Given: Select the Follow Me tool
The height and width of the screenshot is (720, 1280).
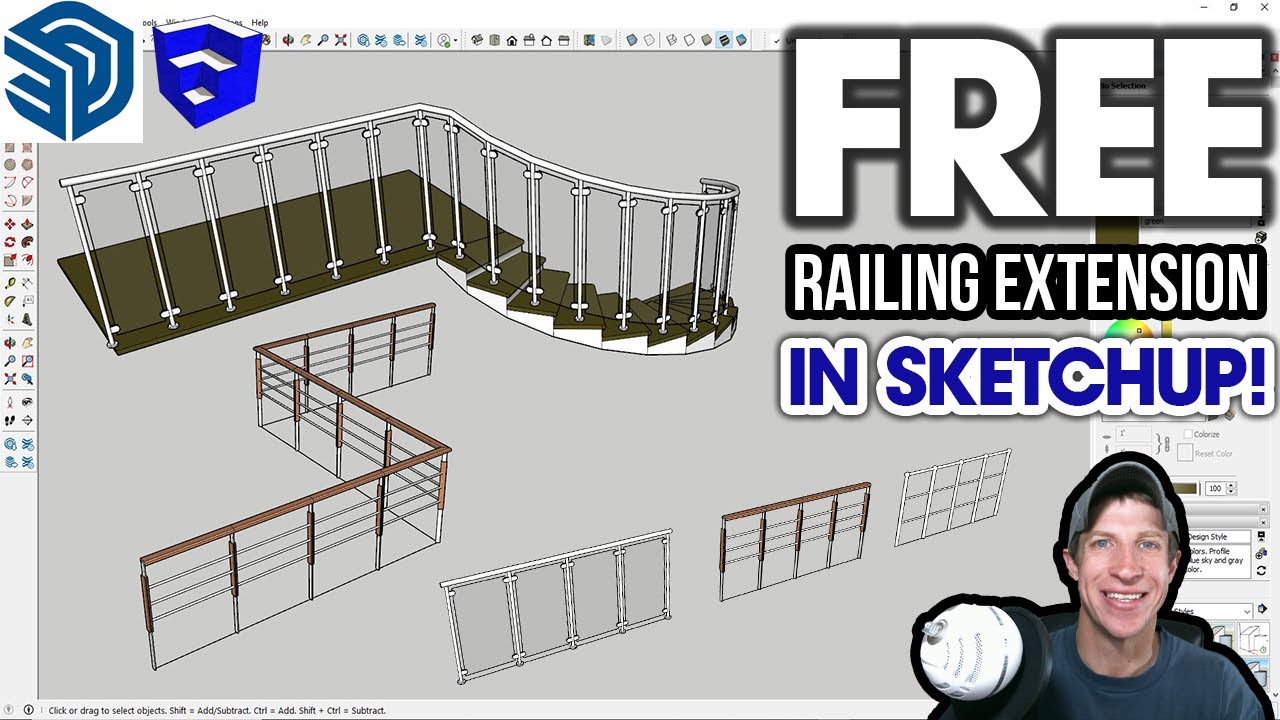Looking at the screenshot, I should click(x=28, y=241).
